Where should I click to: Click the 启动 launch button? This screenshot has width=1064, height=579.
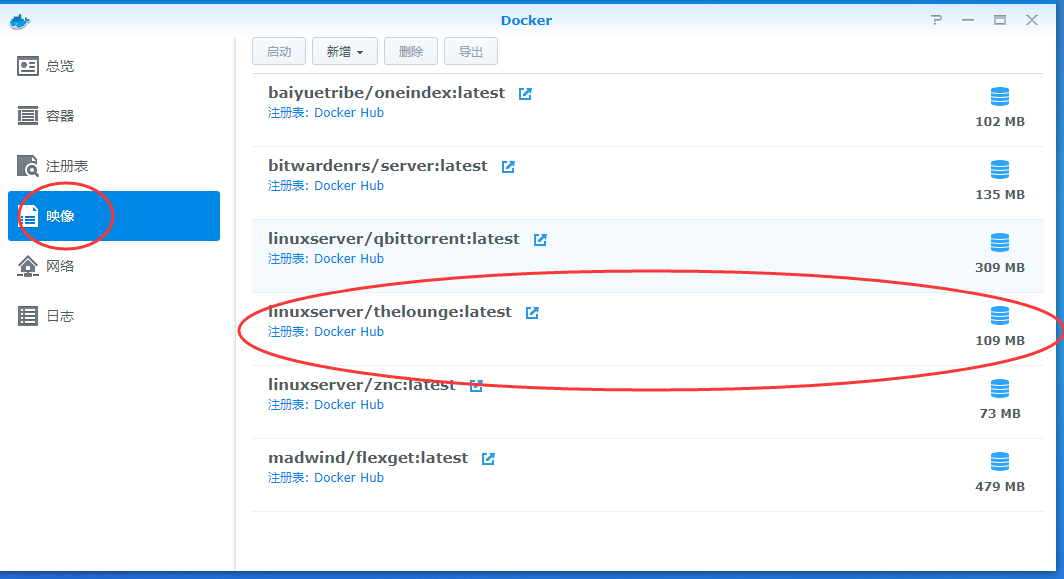[x=279, y=52]
